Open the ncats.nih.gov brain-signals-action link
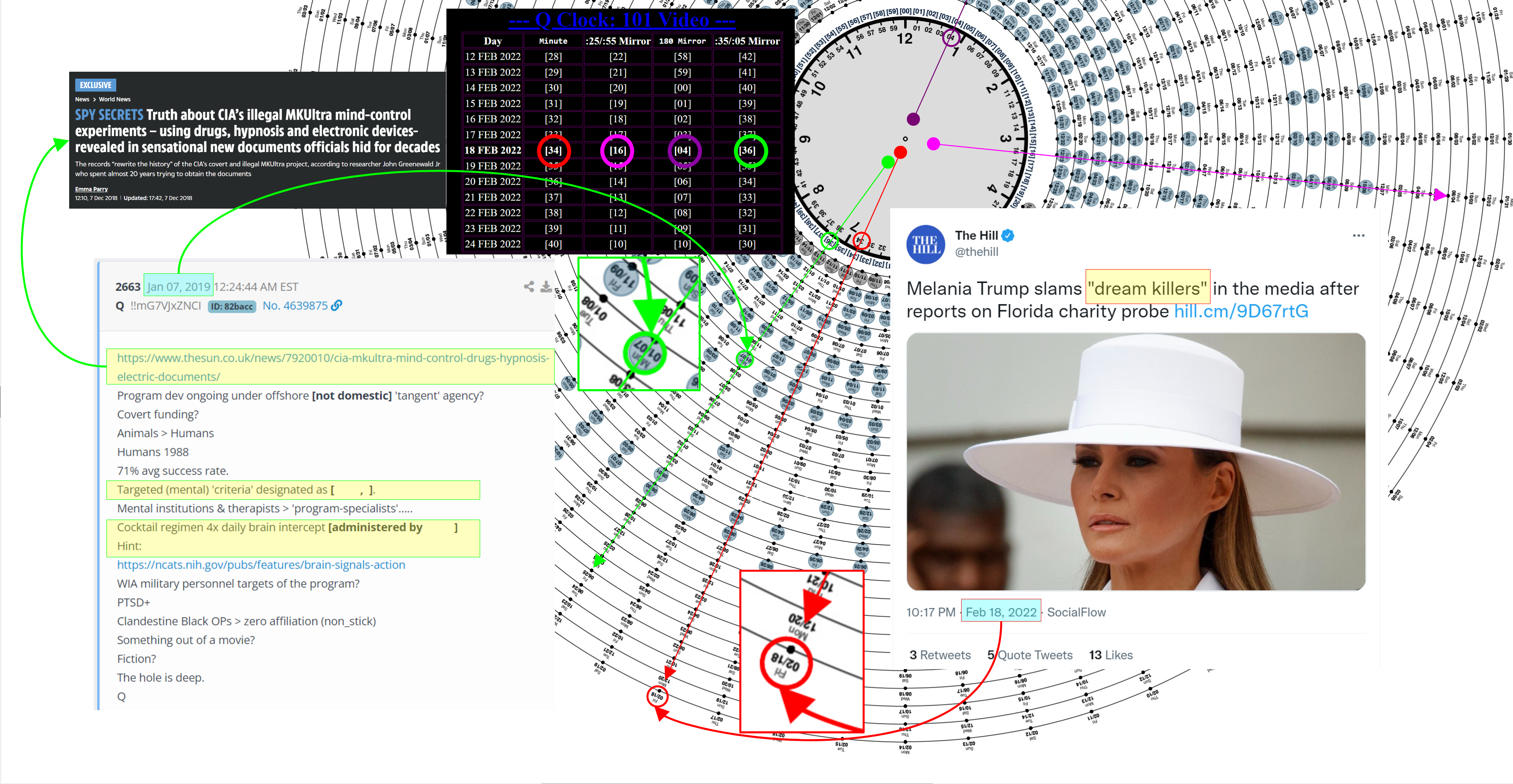 tap(261, 565)
